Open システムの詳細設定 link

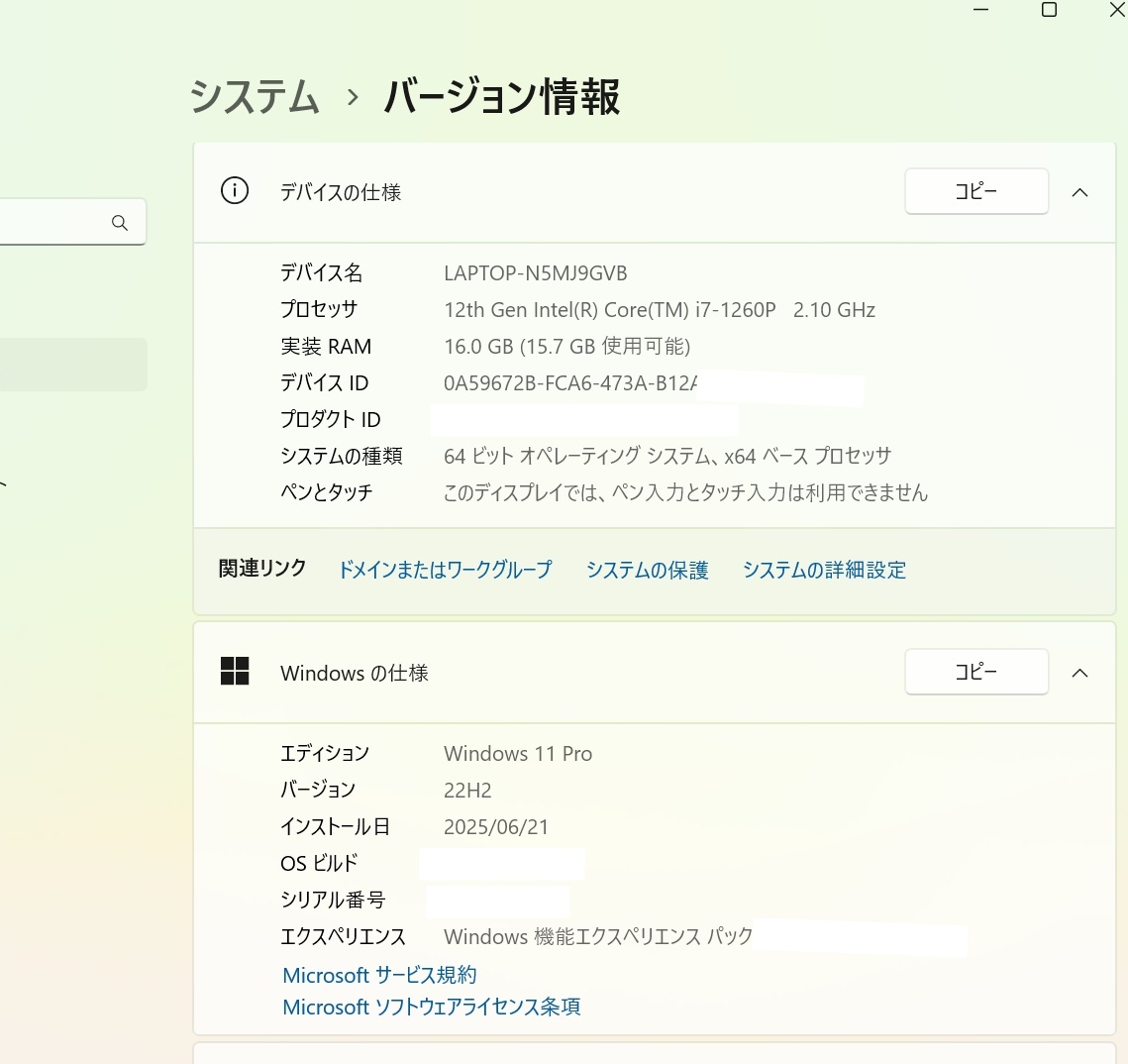click(x=824, y=570)
